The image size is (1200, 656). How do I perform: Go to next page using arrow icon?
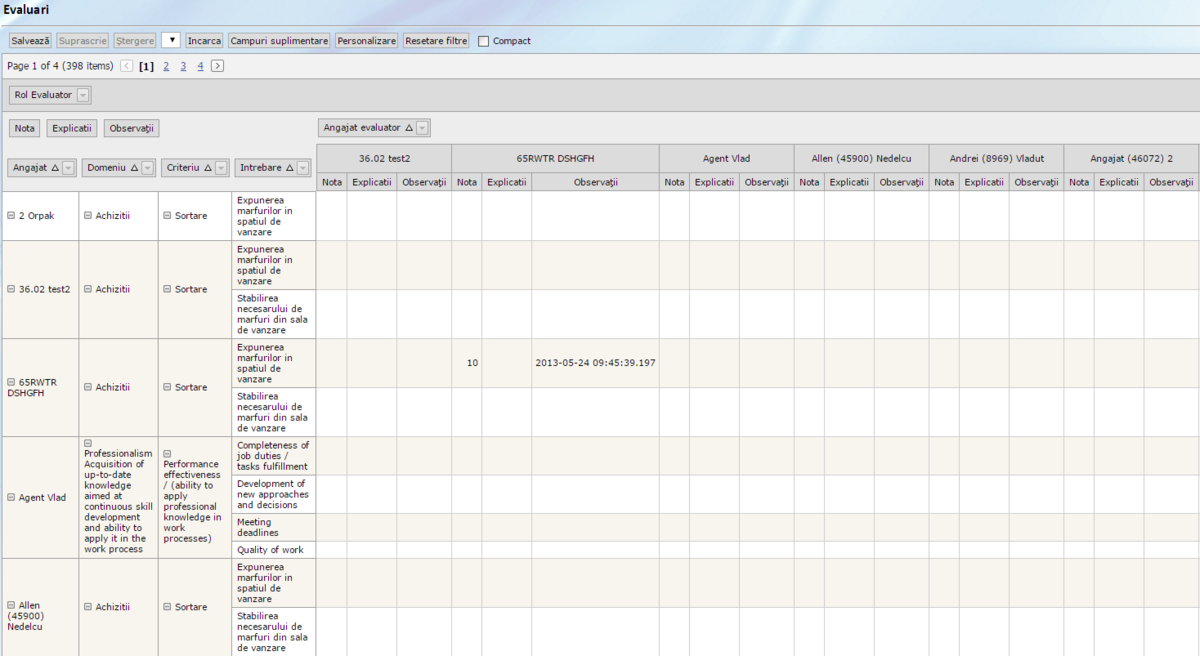coord(217,66)
